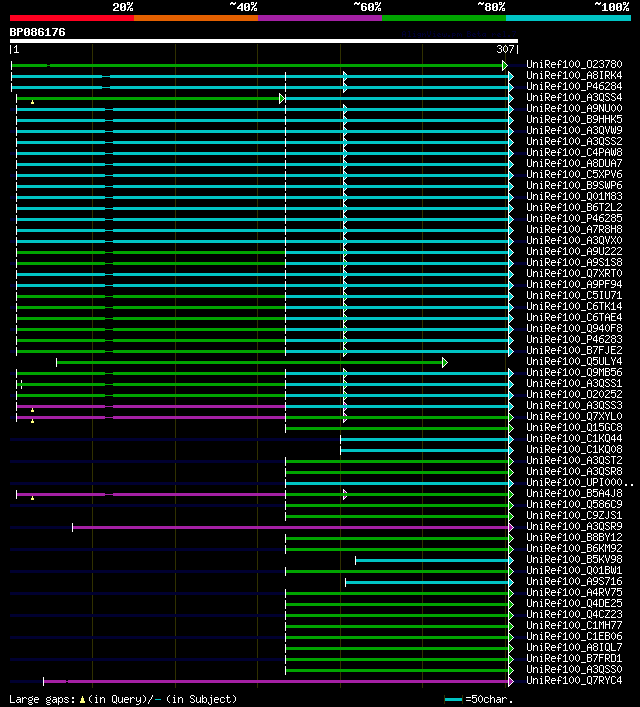The width and height of the screenshot is (640, 707).
Task: Open hit UniRef100_B9HHK5
Action: pos(574,119)
